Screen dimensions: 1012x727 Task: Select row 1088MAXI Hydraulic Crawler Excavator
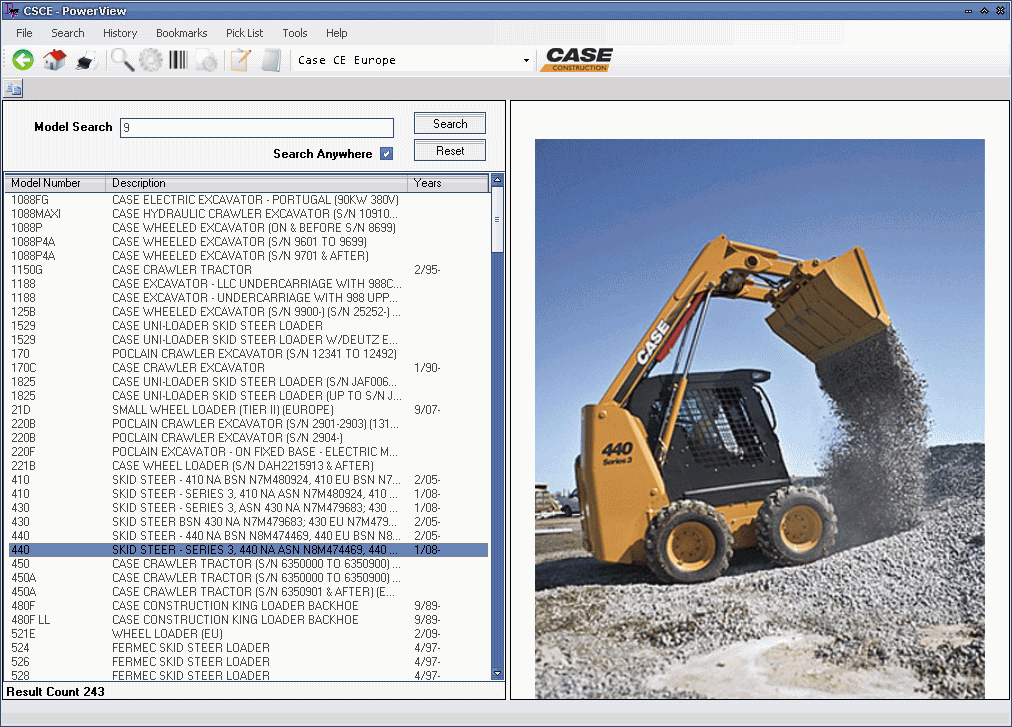pyautogui.click(x=248, y=214)
